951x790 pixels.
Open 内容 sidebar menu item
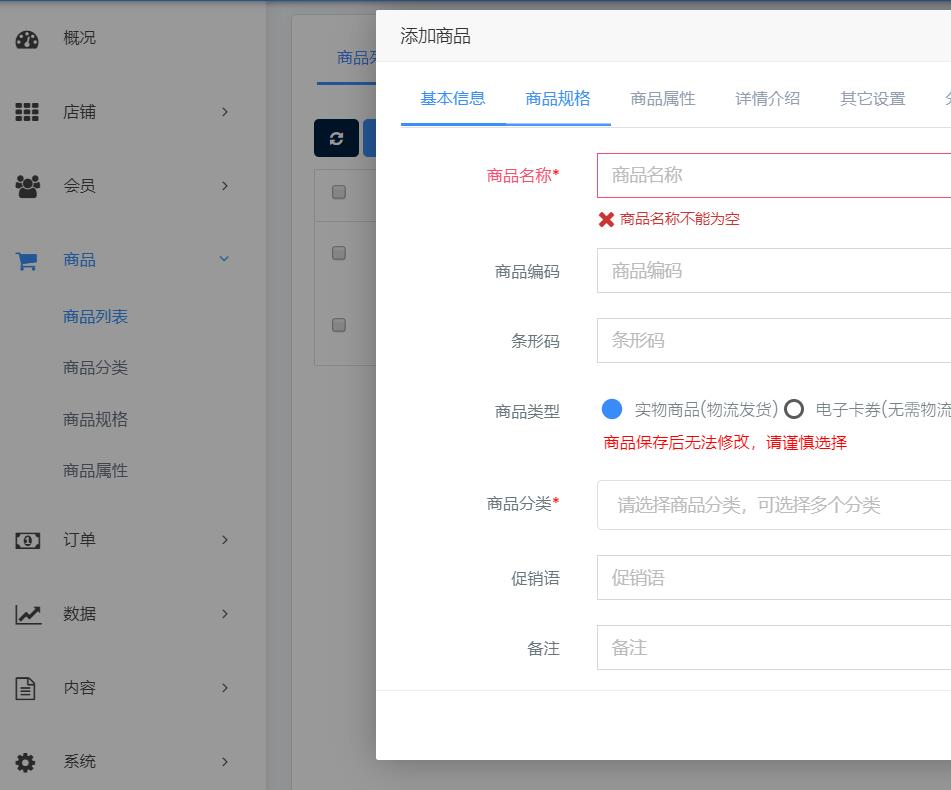click(x=79, y=688)
